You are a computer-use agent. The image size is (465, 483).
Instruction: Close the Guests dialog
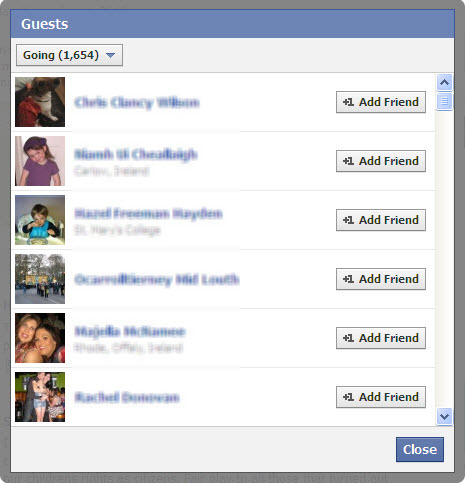tap(420, 449)
